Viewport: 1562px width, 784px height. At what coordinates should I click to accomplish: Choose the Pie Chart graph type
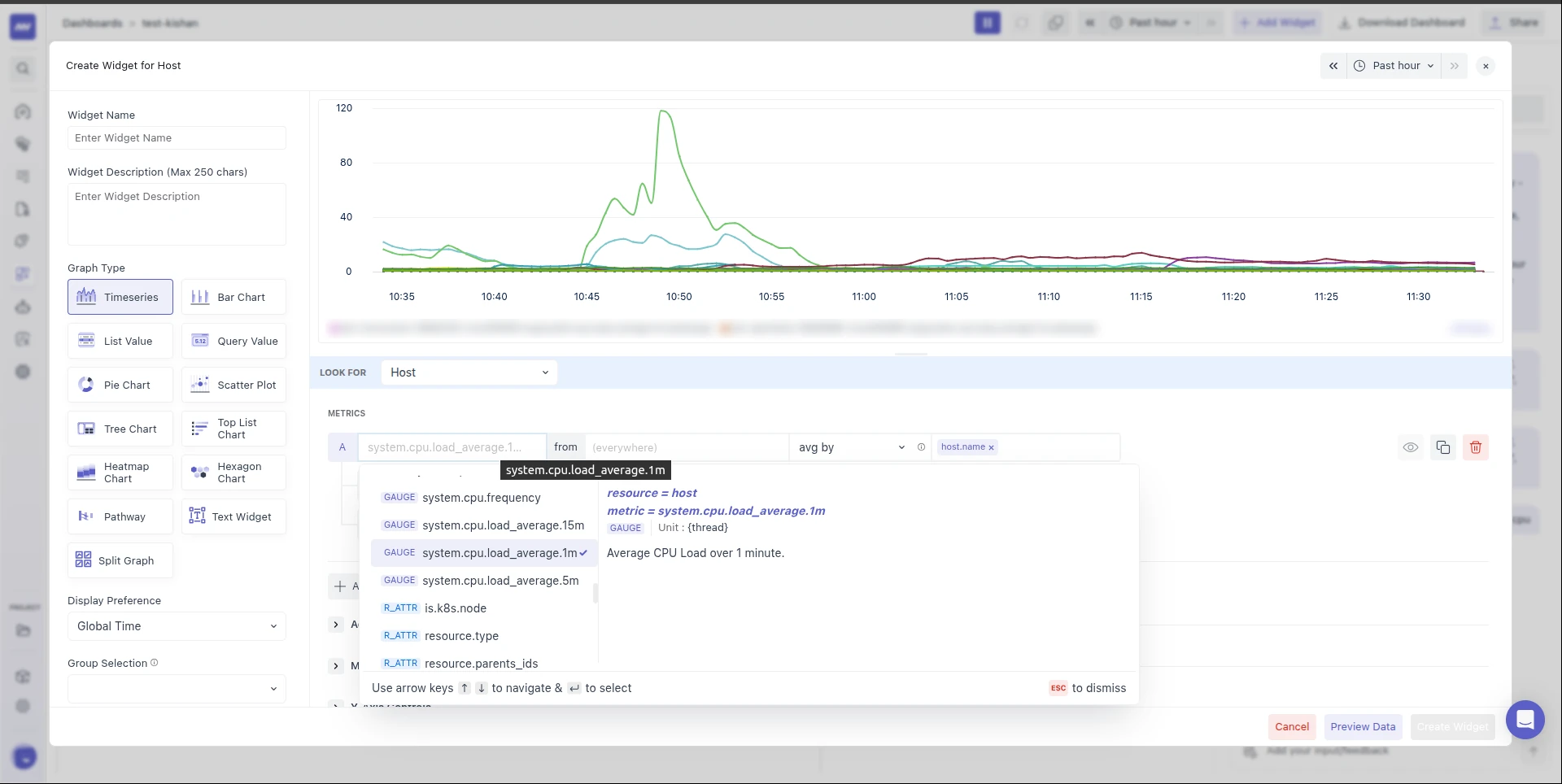coord(120,385)
